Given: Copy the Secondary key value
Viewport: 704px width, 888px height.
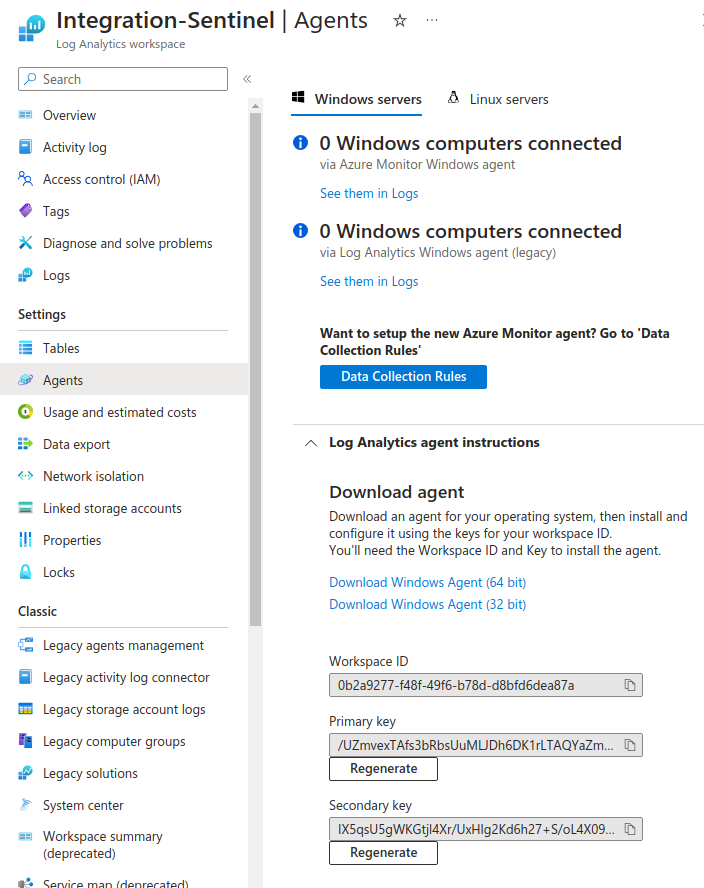Looking at the screenshot, I should click(x=630, y=829).
